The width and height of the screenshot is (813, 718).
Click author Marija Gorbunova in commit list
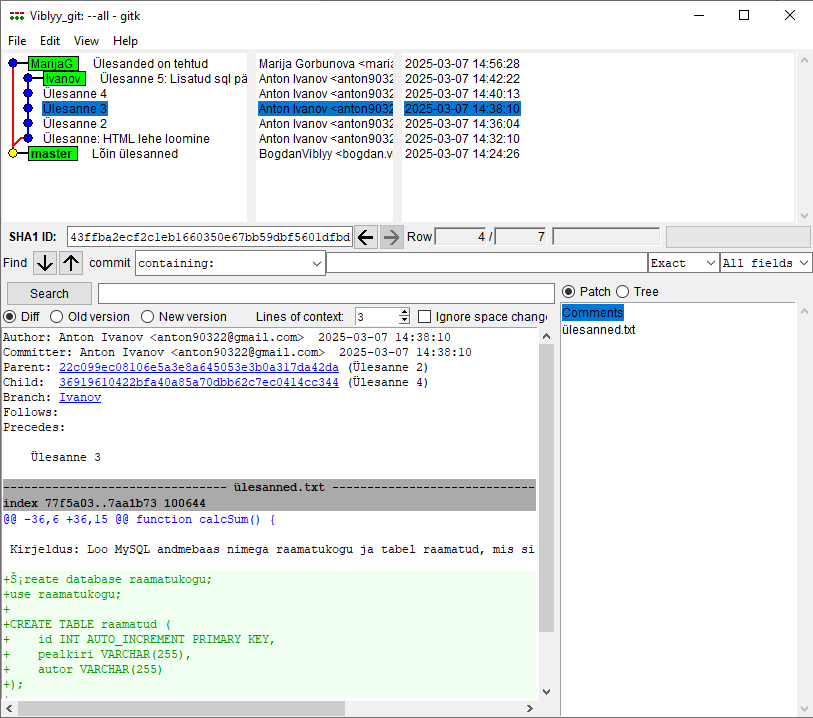coord(326,64)
